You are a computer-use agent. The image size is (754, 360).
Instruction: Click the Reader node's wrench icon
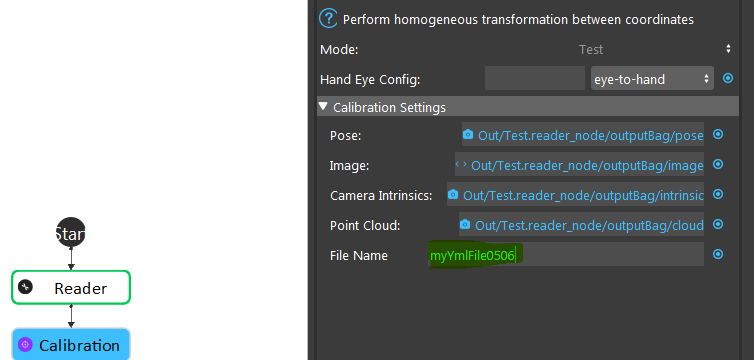25,287
